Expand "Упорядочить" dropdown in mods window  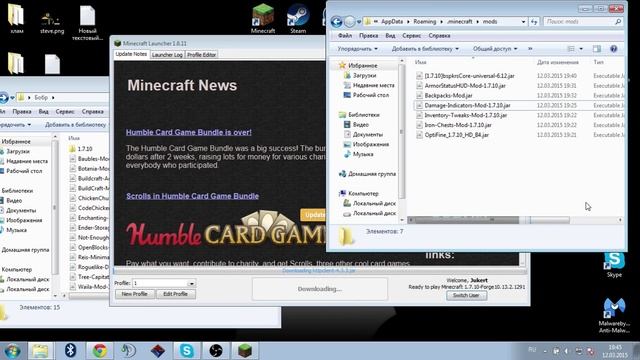click(358, 49)
